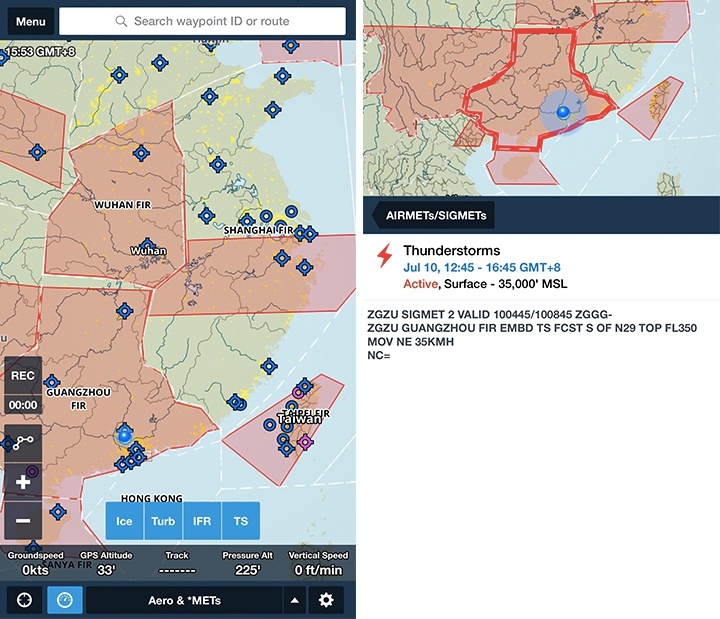Go back via AIRMETs/SIGMETs button

[x=433, y=215]
